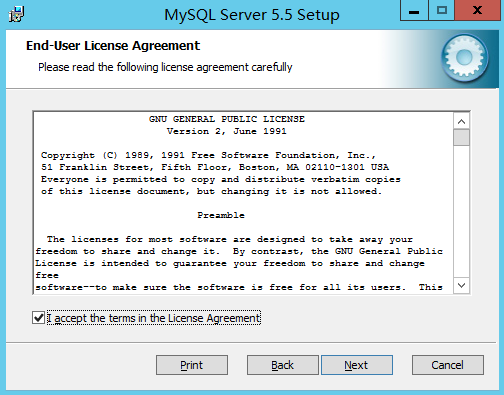Screen dimensions: 504x395
Task: Close the MySQL Server 5.5 Setup dialog
Action: tap(477, 11)
